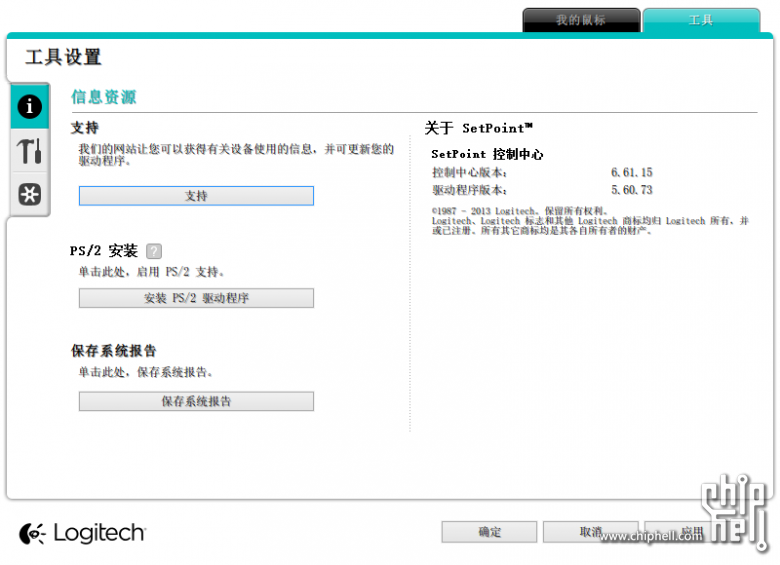Click the 保存系统报告 section heading

click(113, 351)
